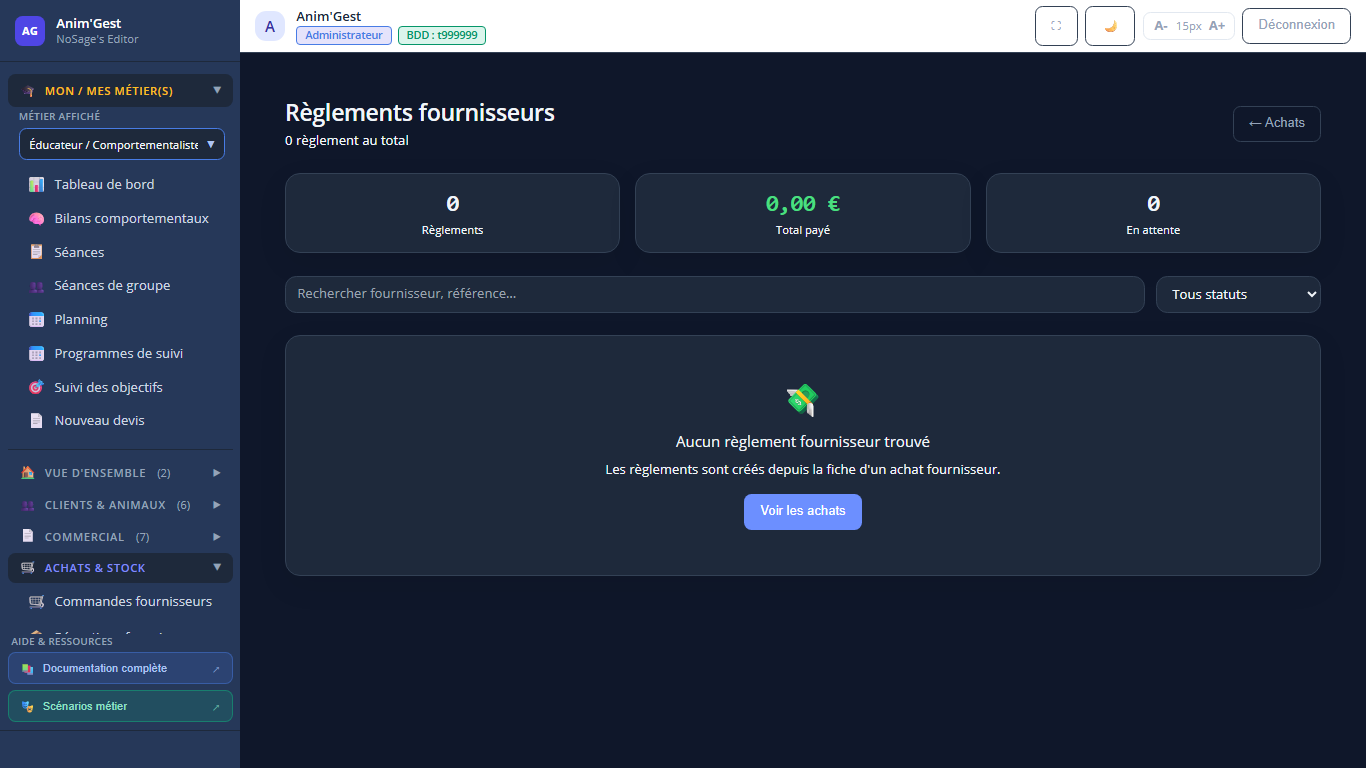Open the Documentation complète link
The width and height of the screenshot is (1366, 768).
120,668
